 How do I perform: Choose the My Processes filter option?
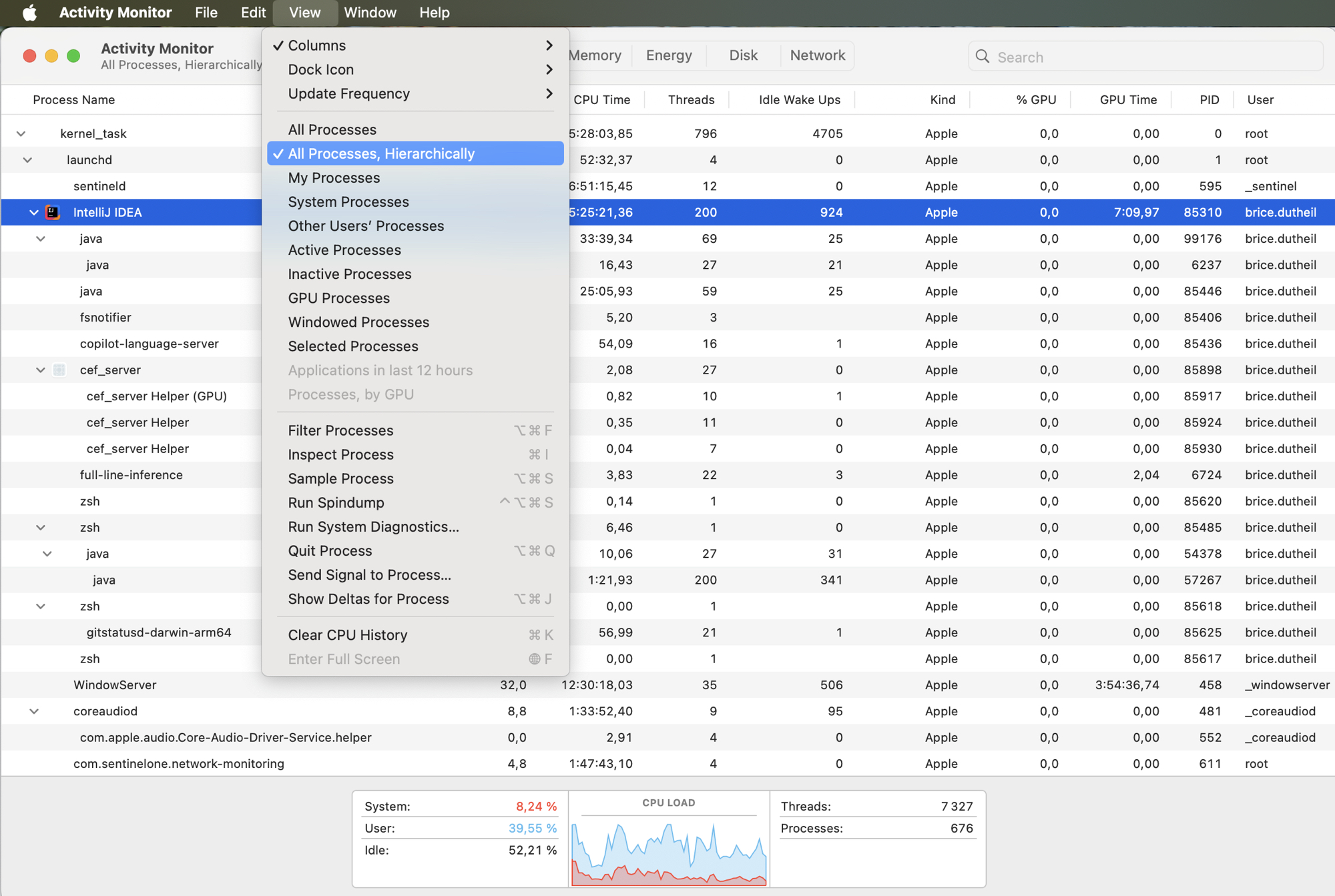click(334, 177)
